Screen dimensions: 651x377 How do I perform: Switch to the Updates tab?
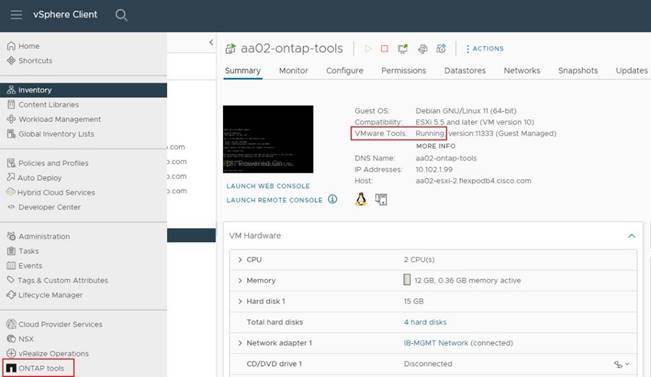pyautogui.click(x=631, y=71)
